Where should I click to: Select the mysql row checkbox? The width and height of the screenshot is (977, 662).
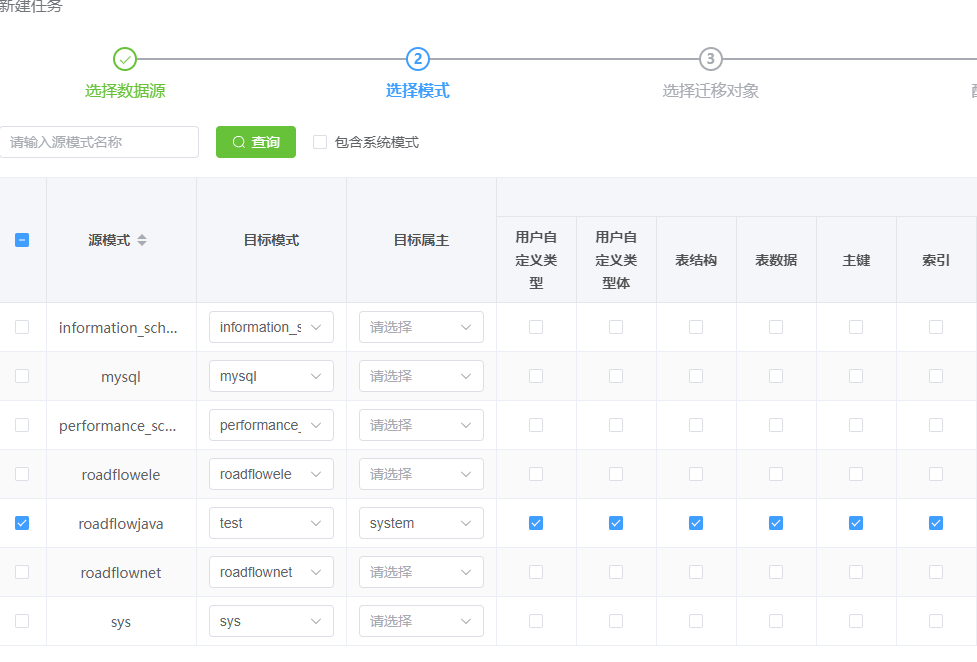22,376
